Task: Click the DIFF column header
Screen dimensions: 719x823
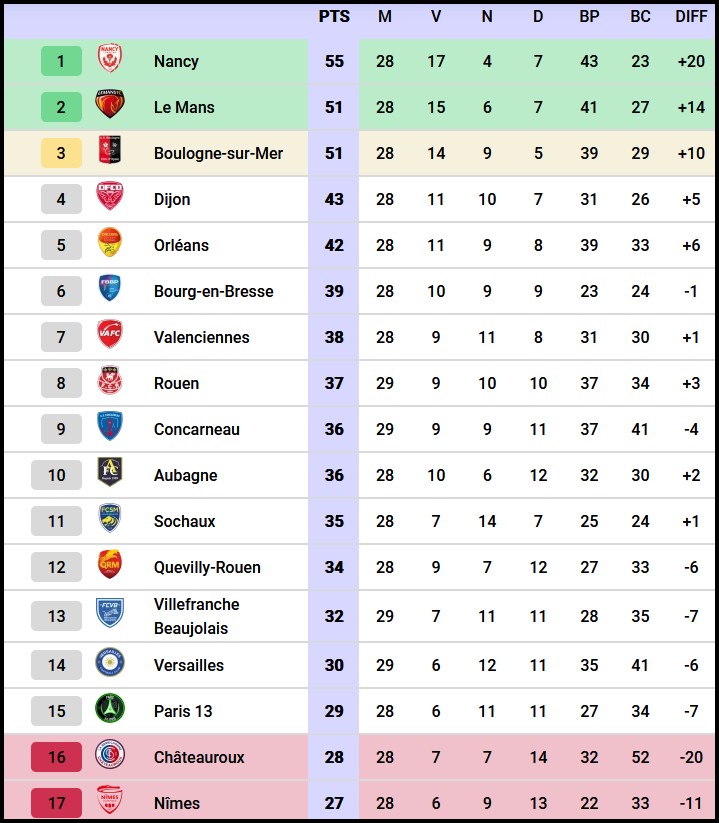Action: (691, 17)
